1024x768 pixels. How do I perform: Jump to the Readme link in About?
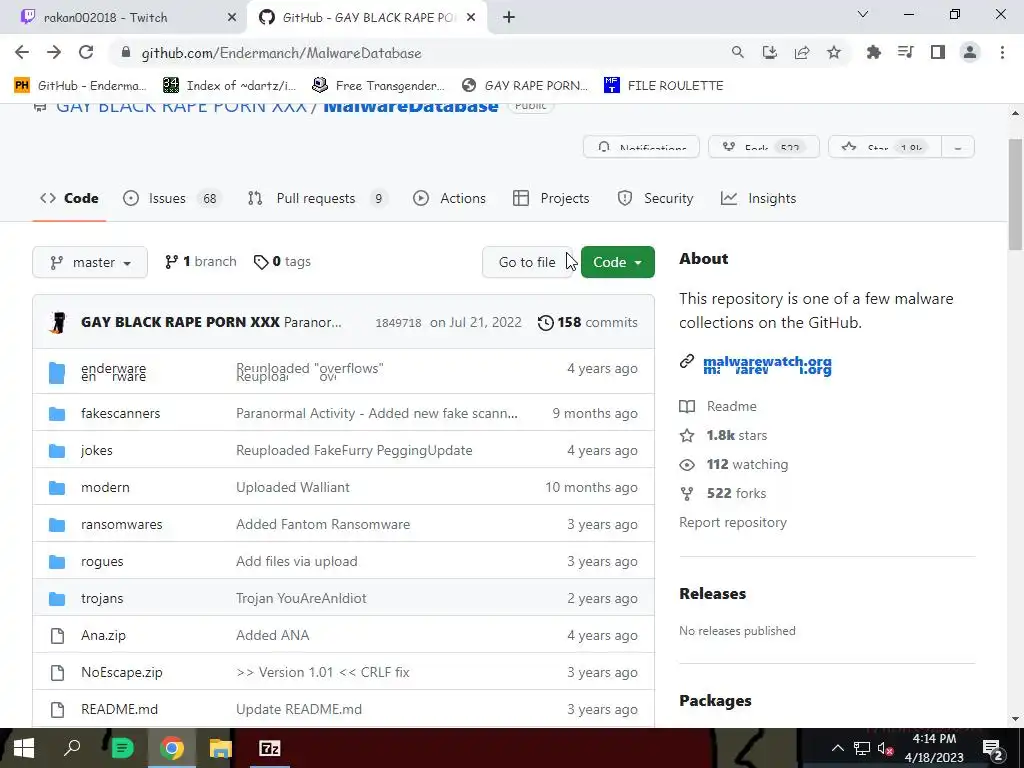[718, 406]
